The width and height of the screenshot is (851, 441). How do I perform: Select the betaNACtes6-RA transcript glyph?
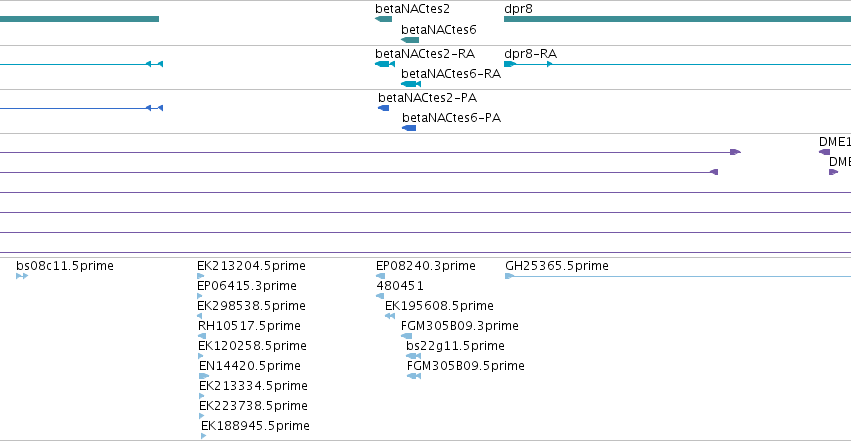point(411,84)
